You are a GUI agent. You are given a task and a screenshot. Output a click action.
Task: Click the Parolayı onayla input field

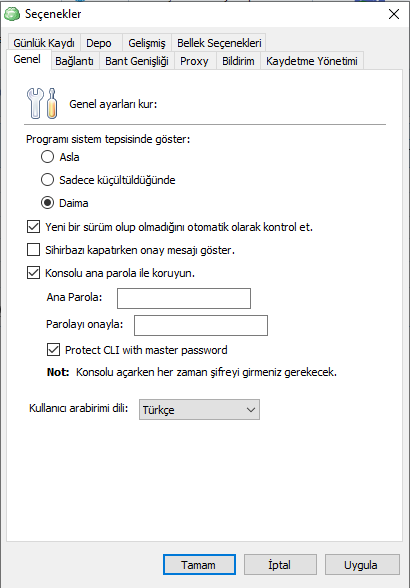tap(201, 325)
